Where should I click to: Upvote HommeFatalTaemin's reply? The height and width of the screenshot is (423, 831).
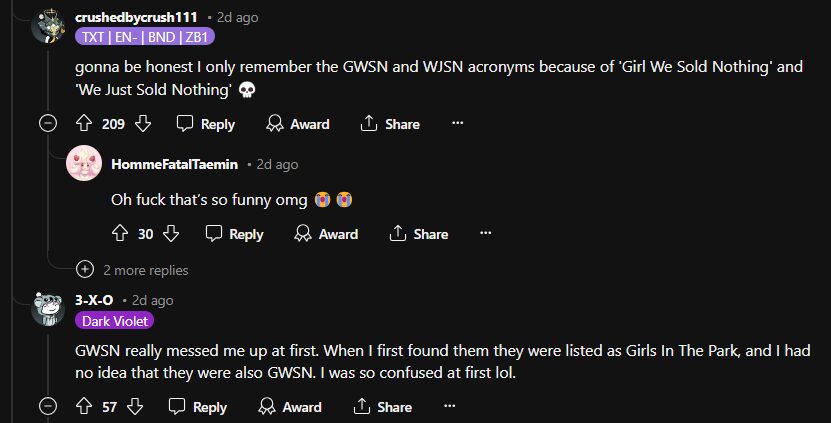[x=120, y=234]
